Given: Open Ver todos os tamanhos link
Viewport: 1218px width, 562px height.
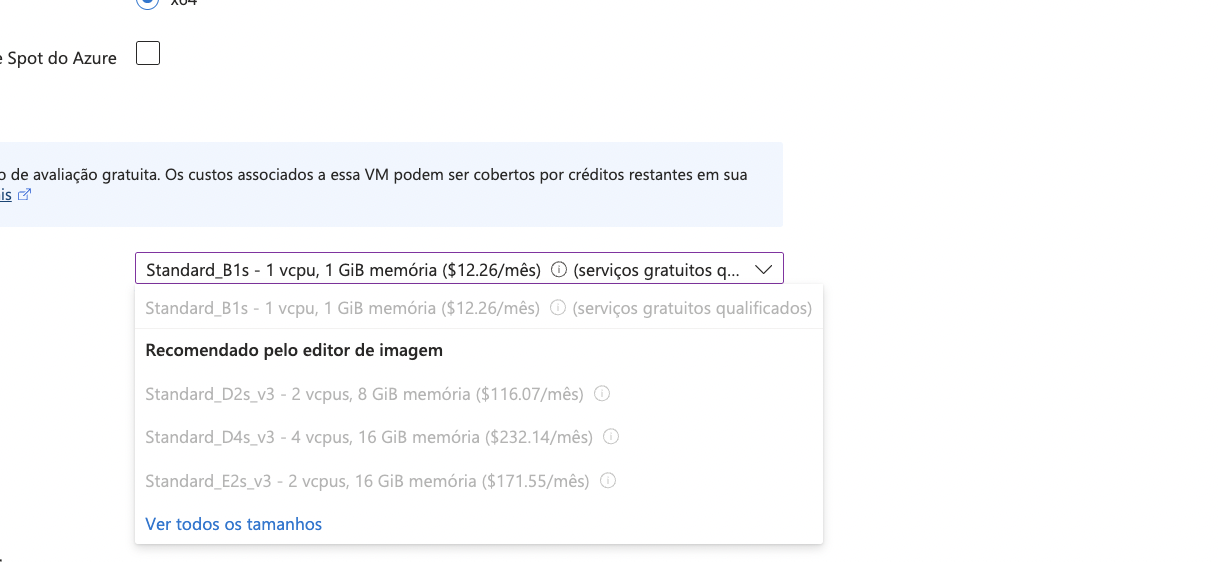Looking at the screenshot, I should [234, 524].
